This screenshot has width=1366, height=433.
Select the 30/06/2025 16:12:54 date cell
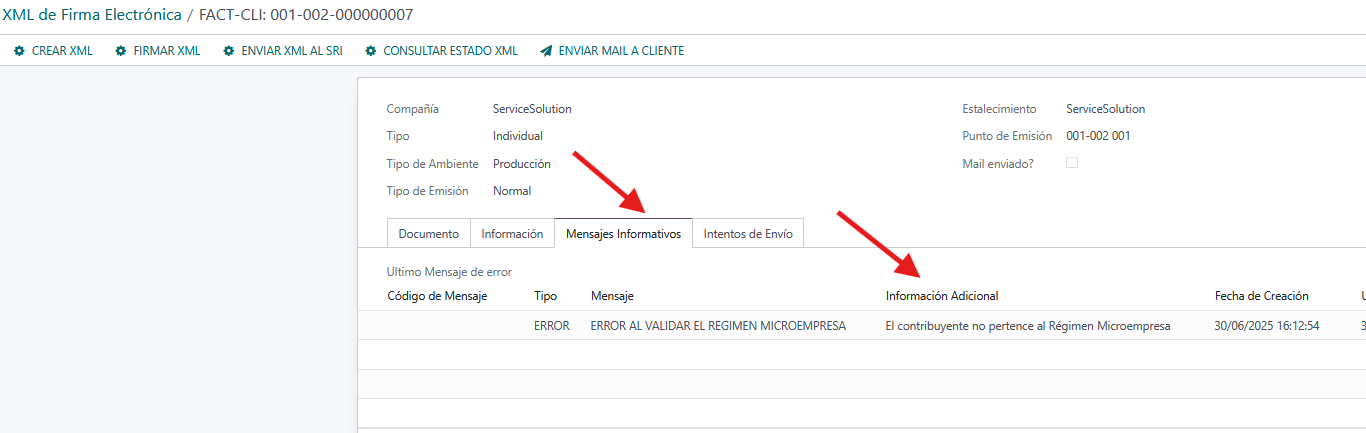pos(1267,326)
